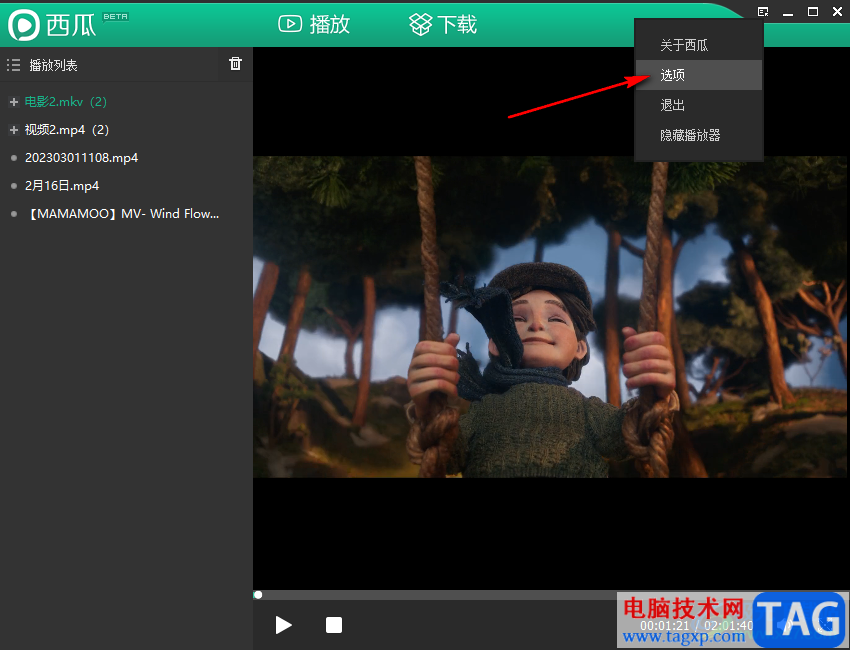Toggle the 播放列表 list icon
This screenshot has width=850, height=650.
click(14, 66)
